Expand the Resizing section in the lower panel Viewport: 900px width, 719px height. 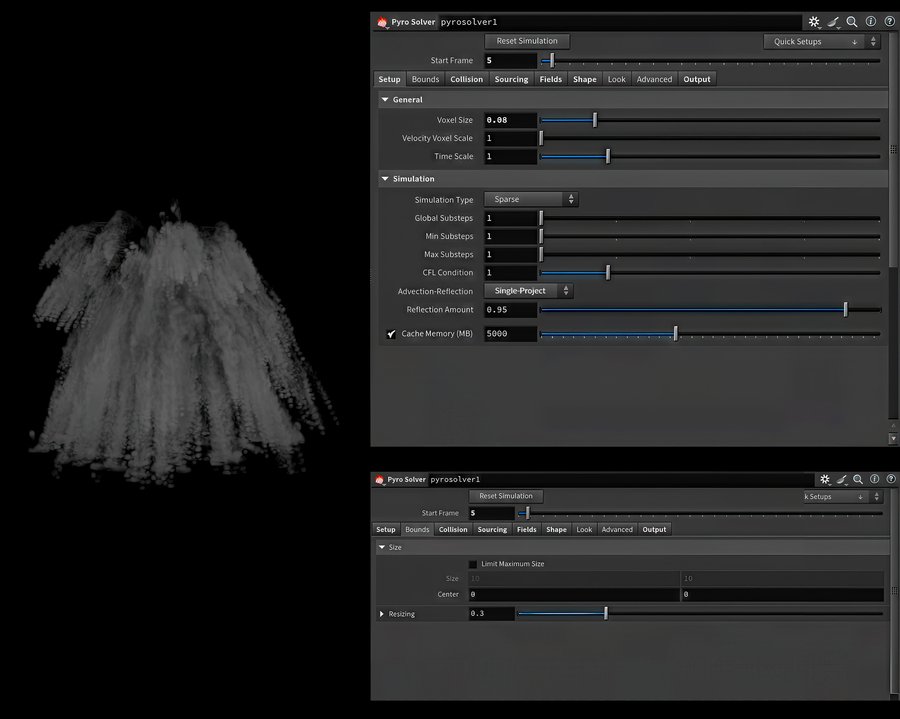(x=382, y=614)
